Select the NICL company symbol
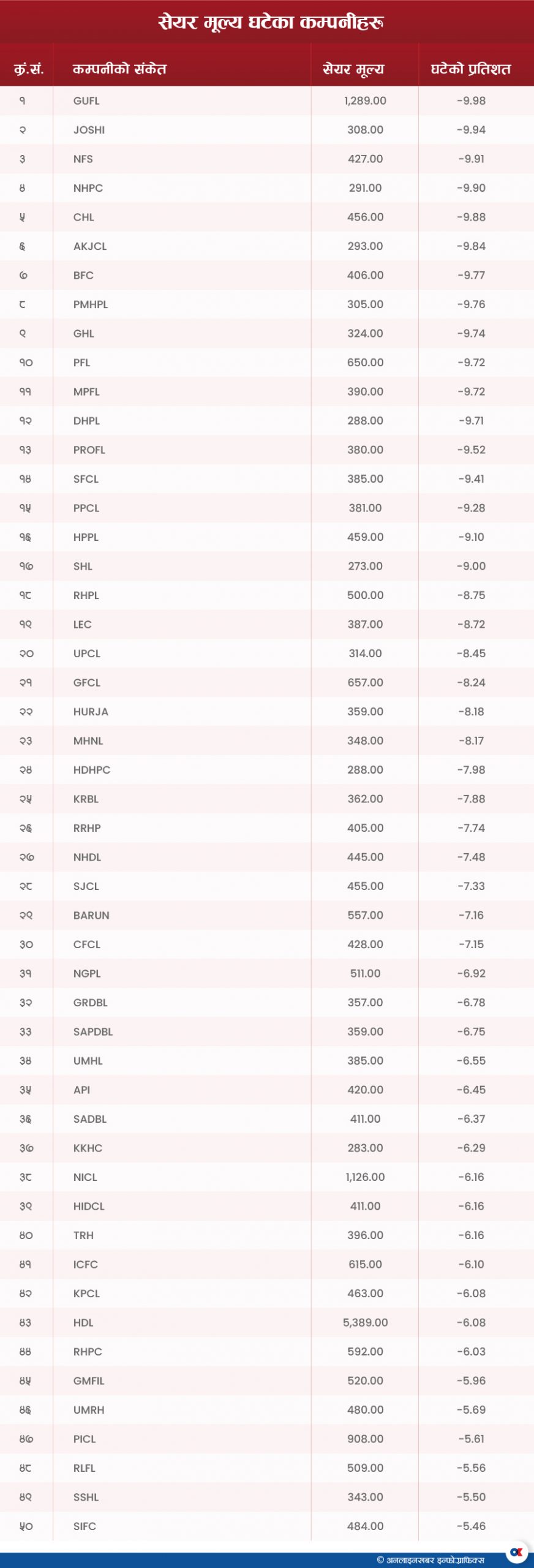Viewport: 534px width, 1568px height. pos(85,1177)
